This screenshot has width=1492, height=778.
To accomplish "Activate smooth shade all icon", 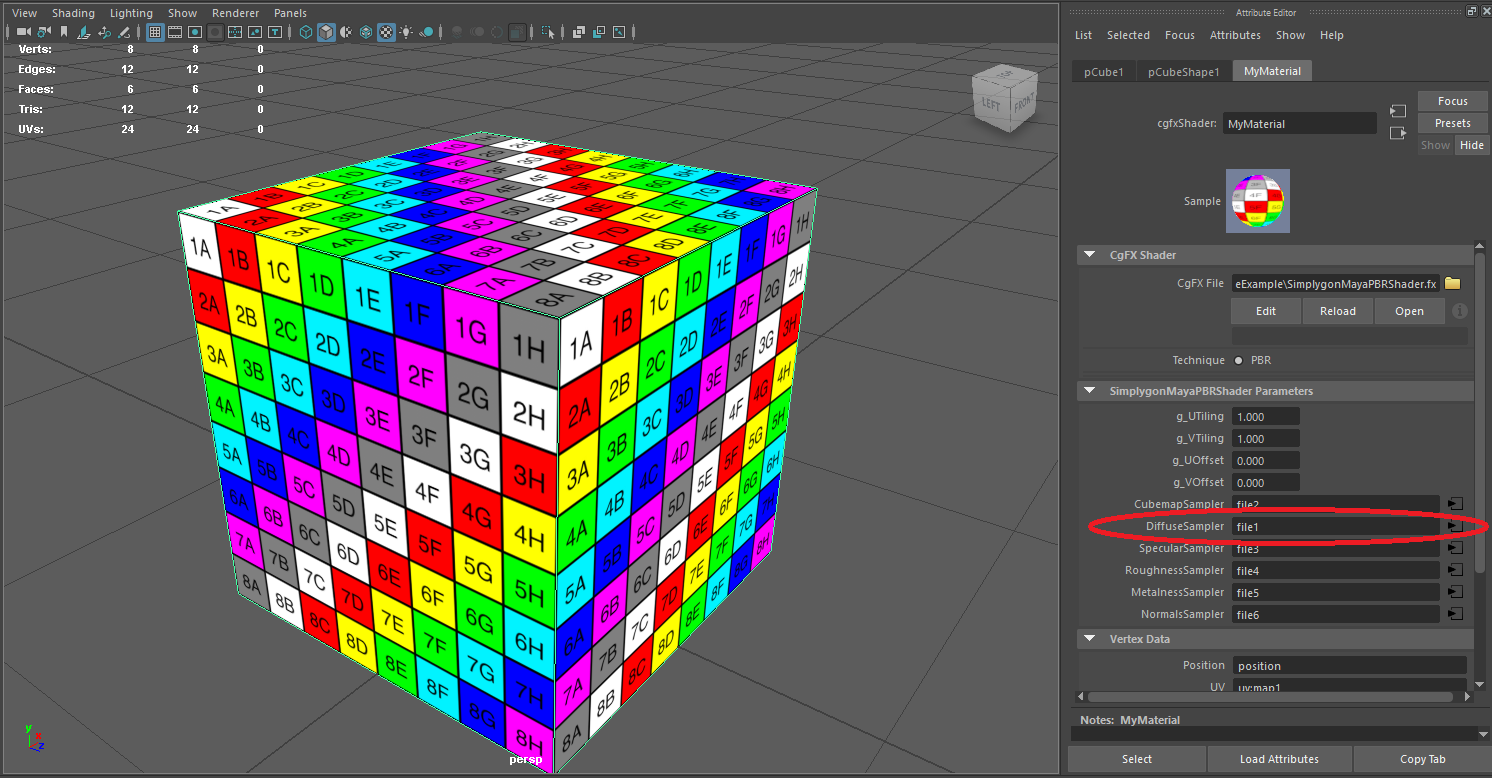I will (x=326, y=32).
